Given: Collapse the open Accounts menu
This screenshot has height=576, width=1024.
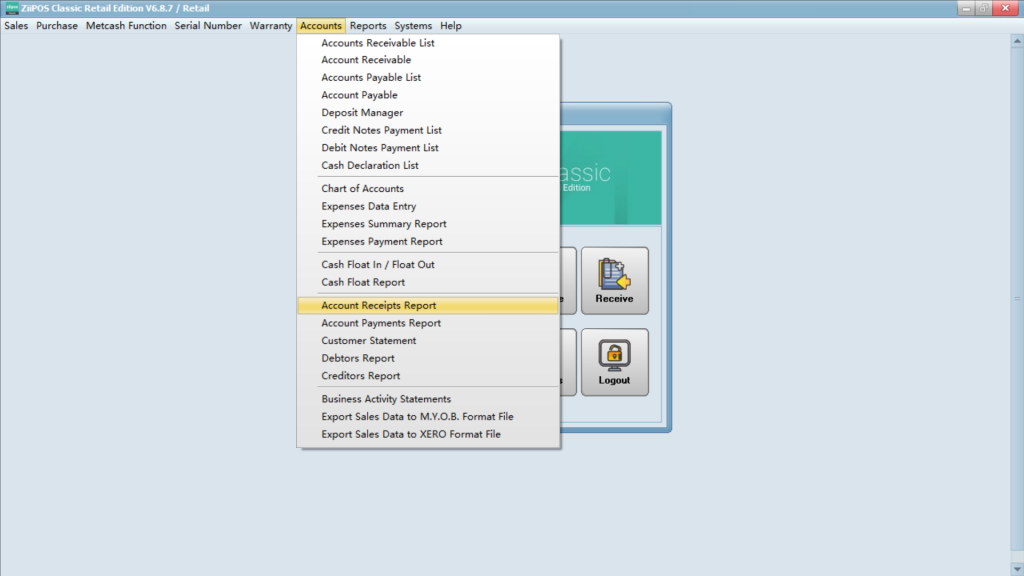Looking at the screenshot, I should [x=321, y=25].
